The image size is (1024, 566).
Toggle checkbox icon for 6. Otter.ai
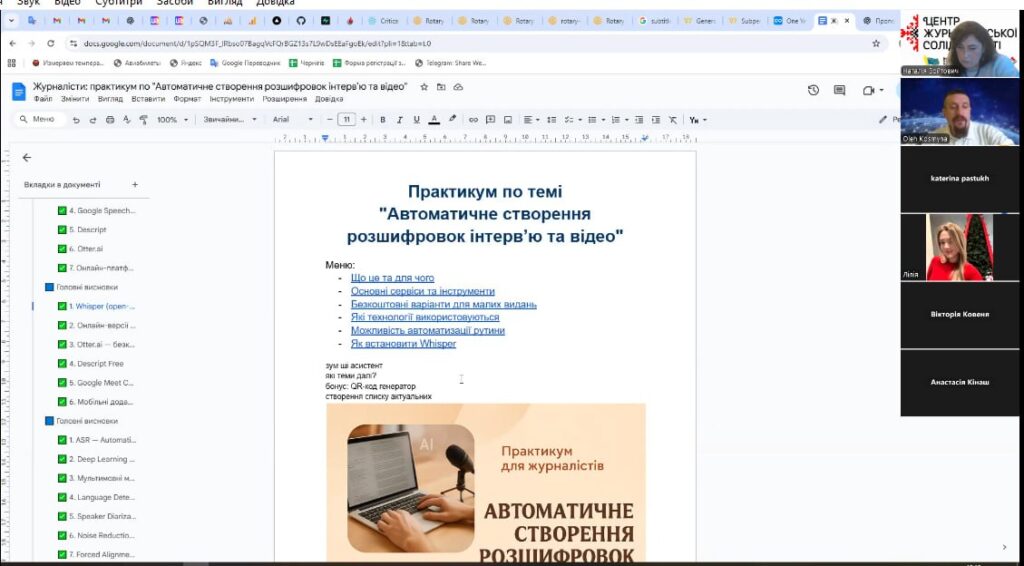pos(62,249)
